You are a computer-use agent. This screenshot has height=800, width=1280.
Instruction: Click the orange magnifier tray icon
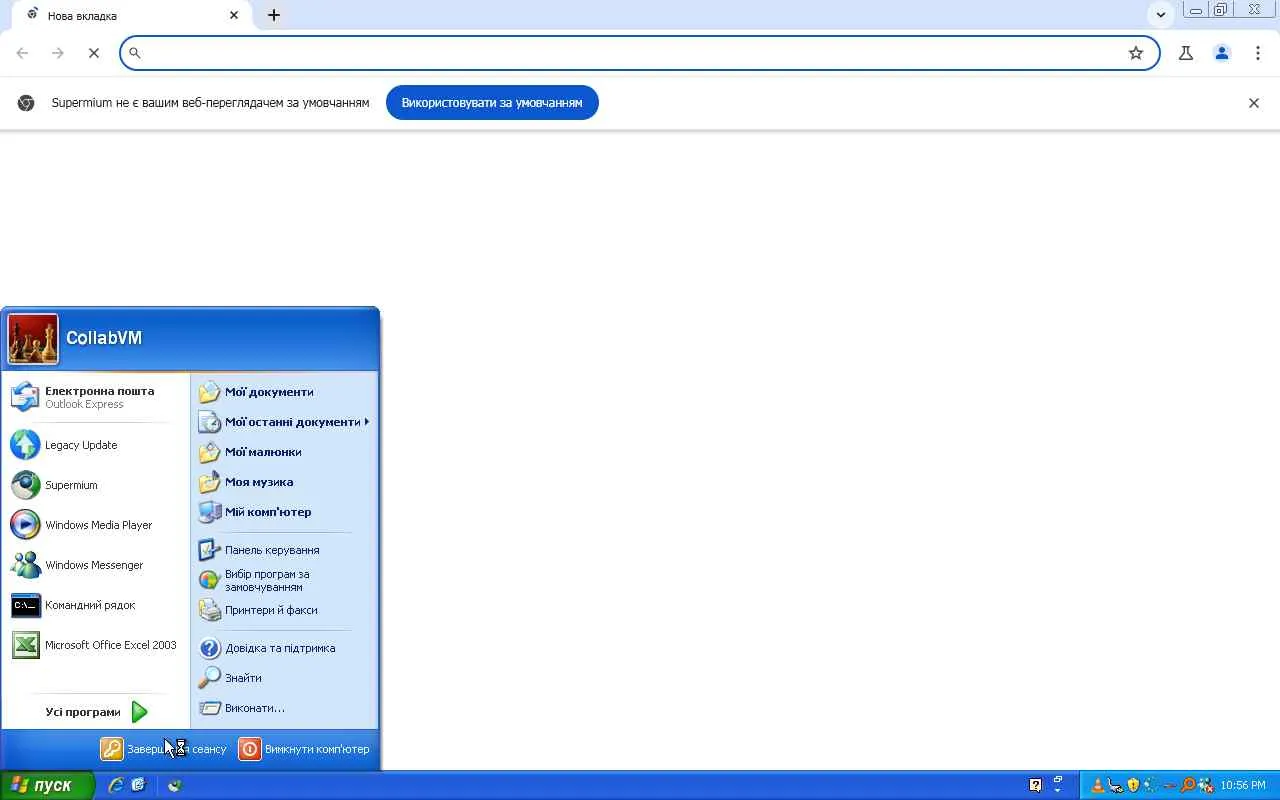(1188, 785)
